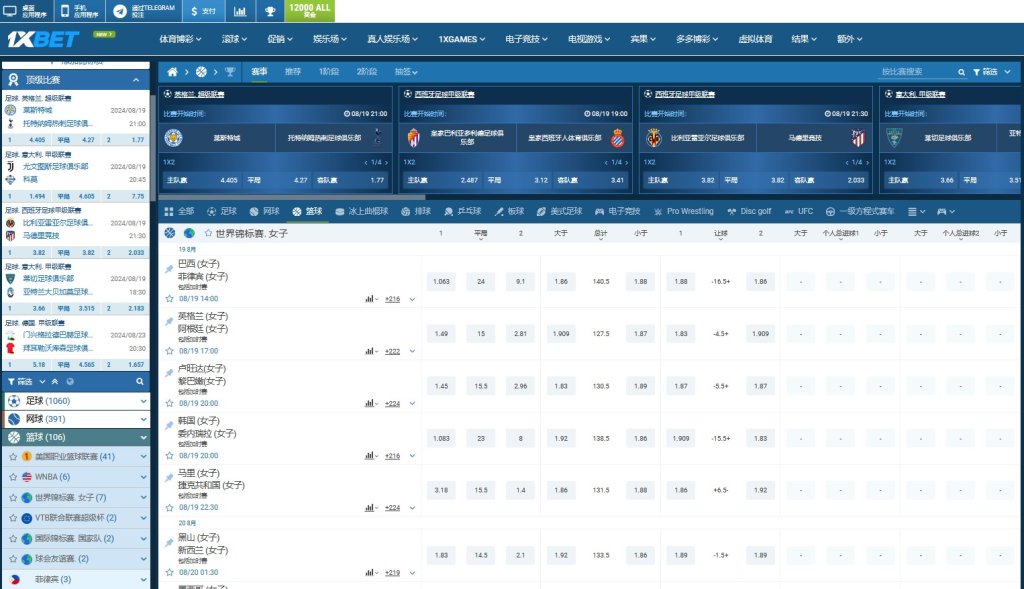
Task: Open the 抽签 dropdown in the breadcrumb bar
Action: [x=404, y=71]
